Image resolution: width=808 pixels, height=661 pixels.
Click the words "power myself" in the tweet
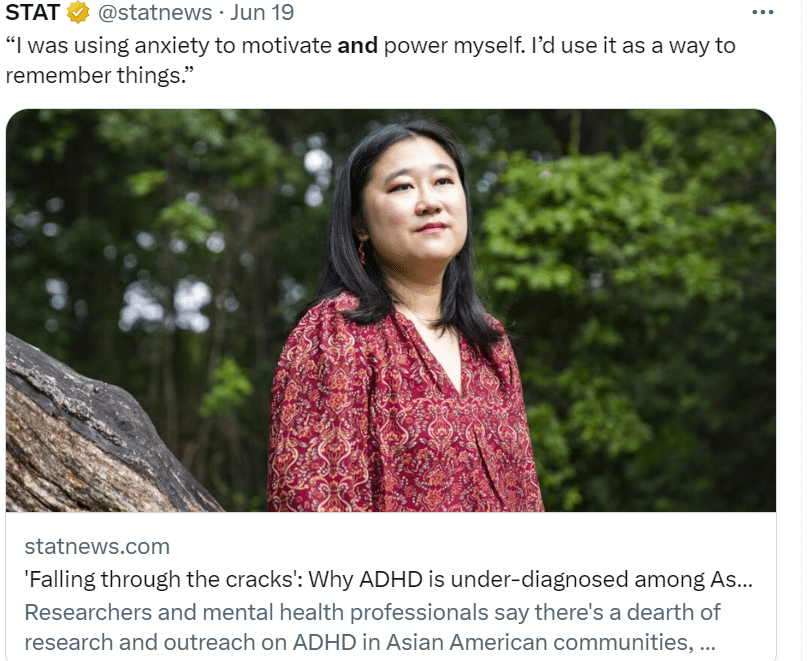pyautogui.click(x=452, y=45)
